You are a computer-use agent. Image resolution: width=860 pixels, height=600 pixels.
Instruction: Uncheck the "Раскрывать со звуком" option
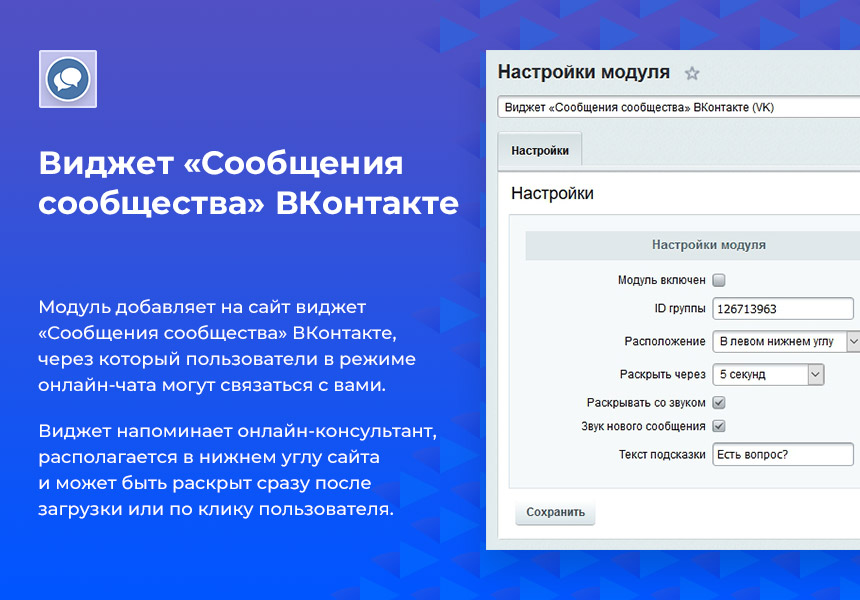[717, 404]
